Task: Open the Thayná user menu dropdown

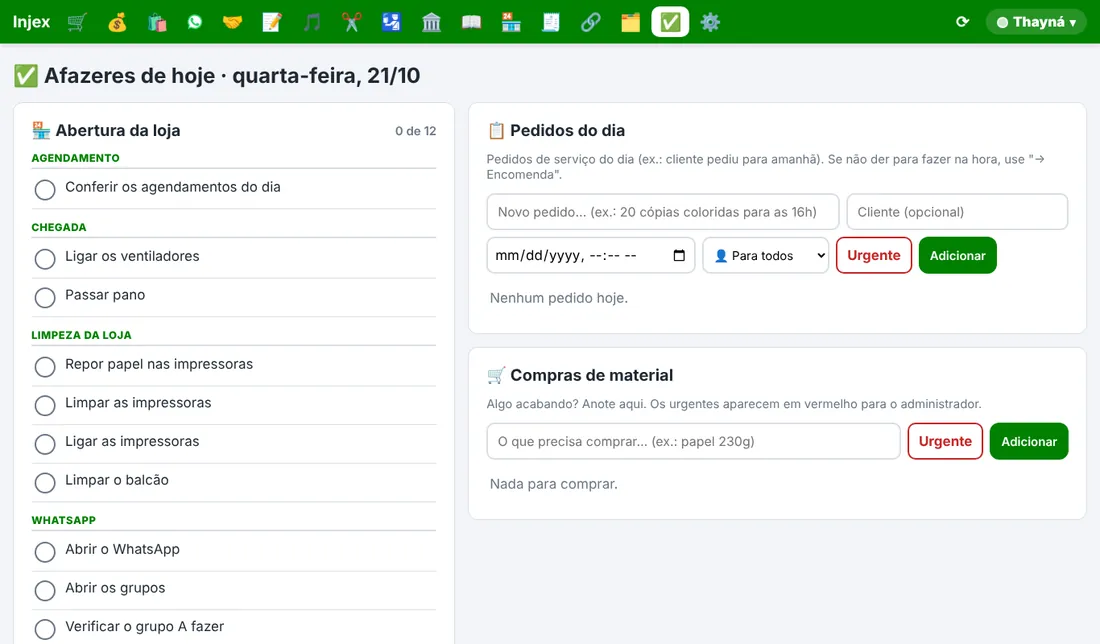Action: (x=1035, y=22)
